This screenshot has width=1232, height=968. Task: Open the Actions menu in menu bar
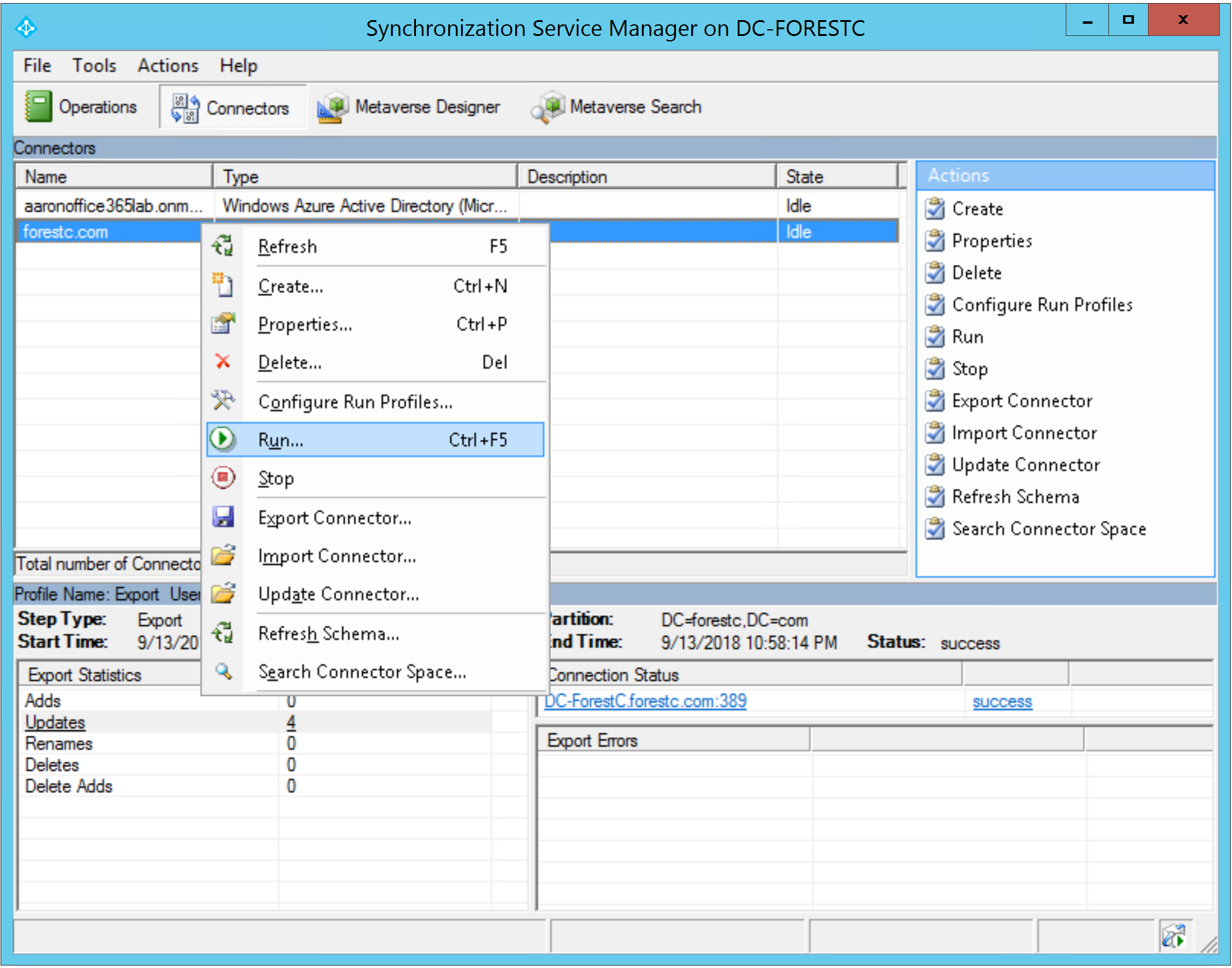pyautogui.click(x=167, y=65)
